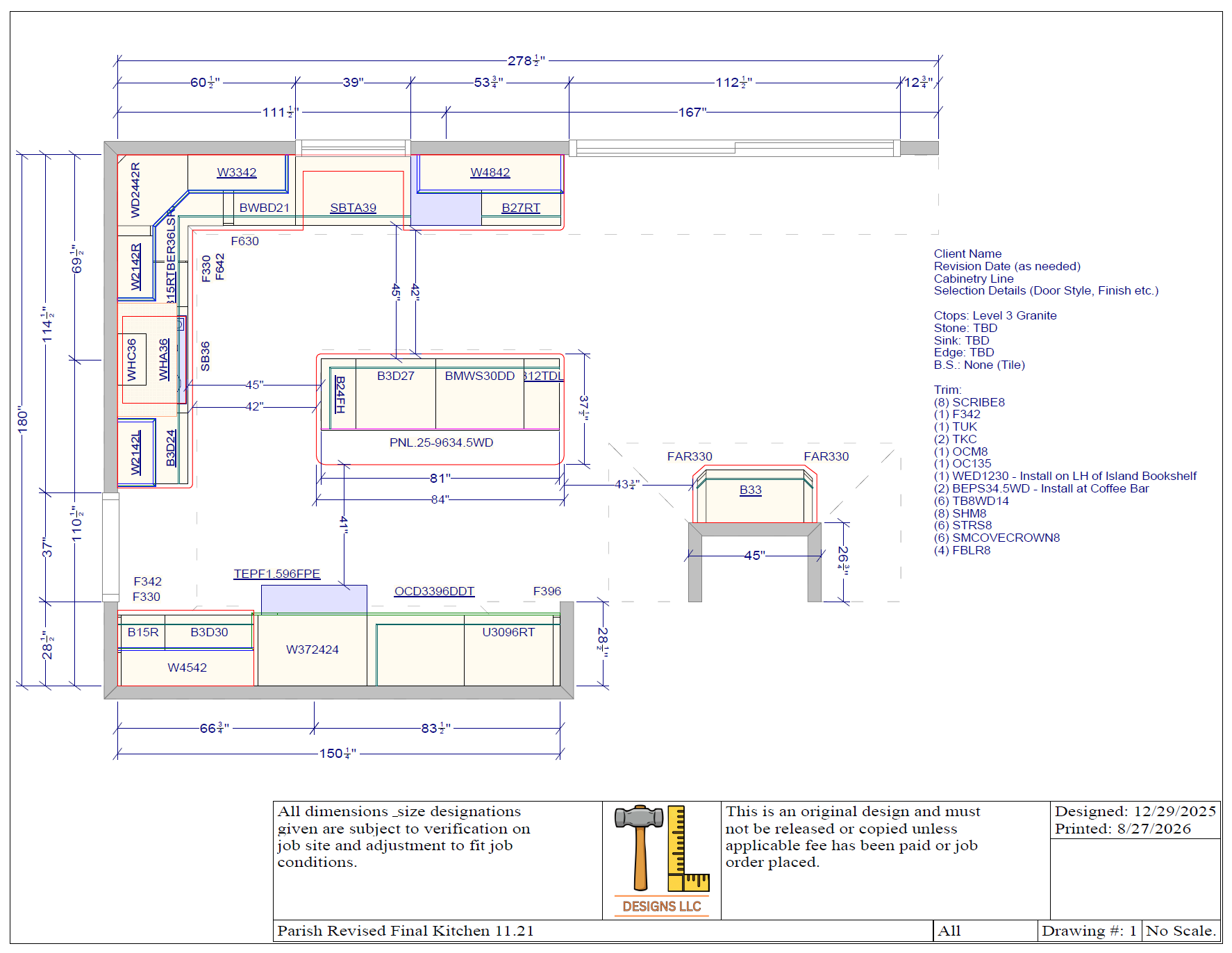Select the OCD3396DDT label
1232x953 pixels.
tap(435, 591)
